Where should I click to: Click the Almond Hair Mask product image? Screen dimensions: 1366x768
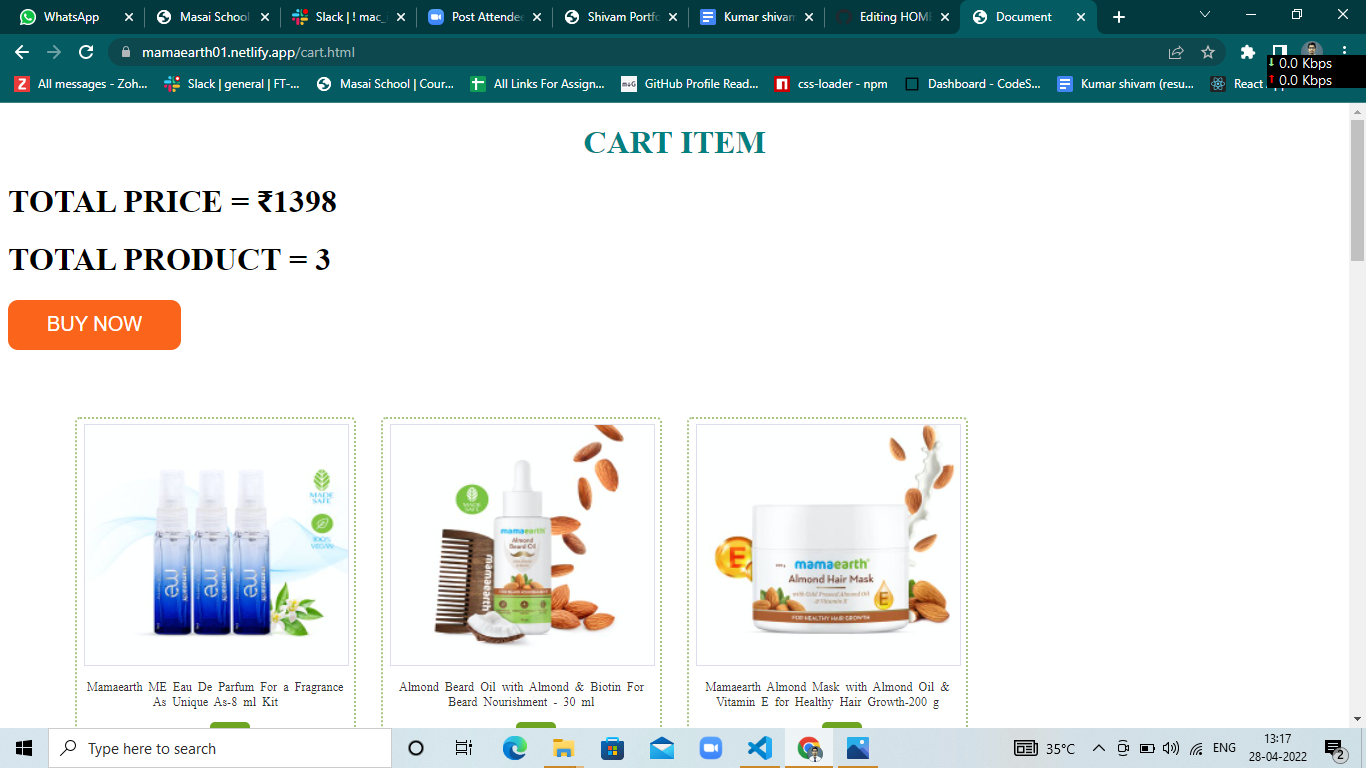coord(828,545)
